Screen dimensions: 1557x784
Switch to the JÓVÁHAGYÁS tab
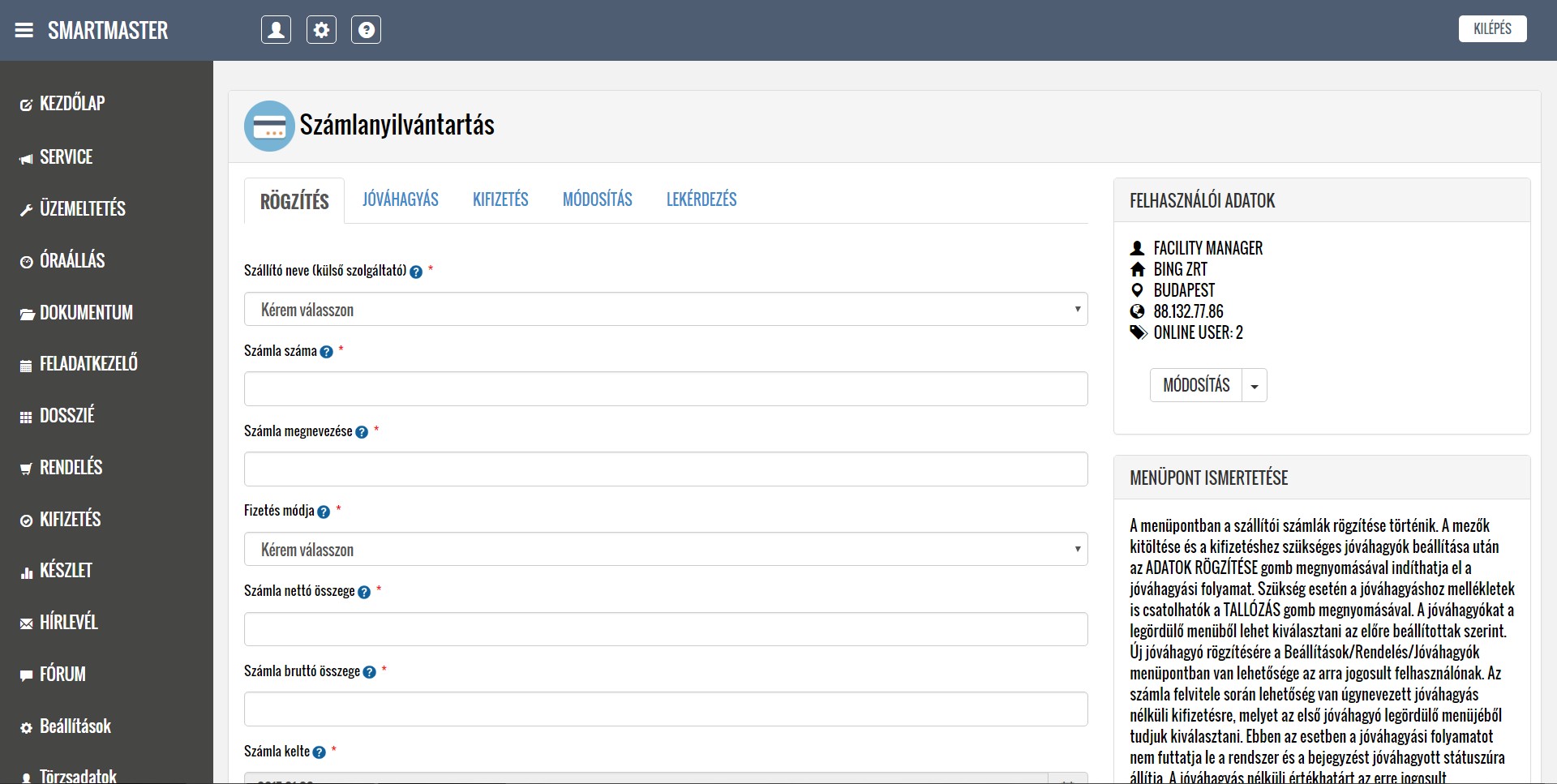[400, 199]
